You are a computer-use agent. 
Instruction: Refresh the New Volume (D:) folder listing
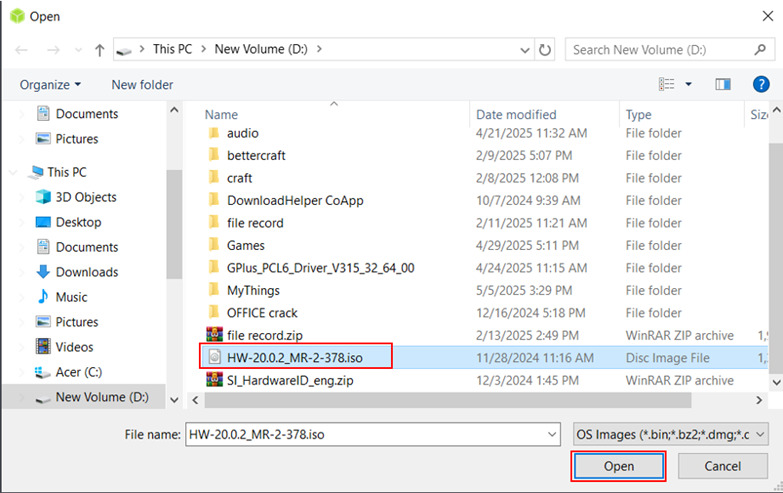[x=545, y=49]
